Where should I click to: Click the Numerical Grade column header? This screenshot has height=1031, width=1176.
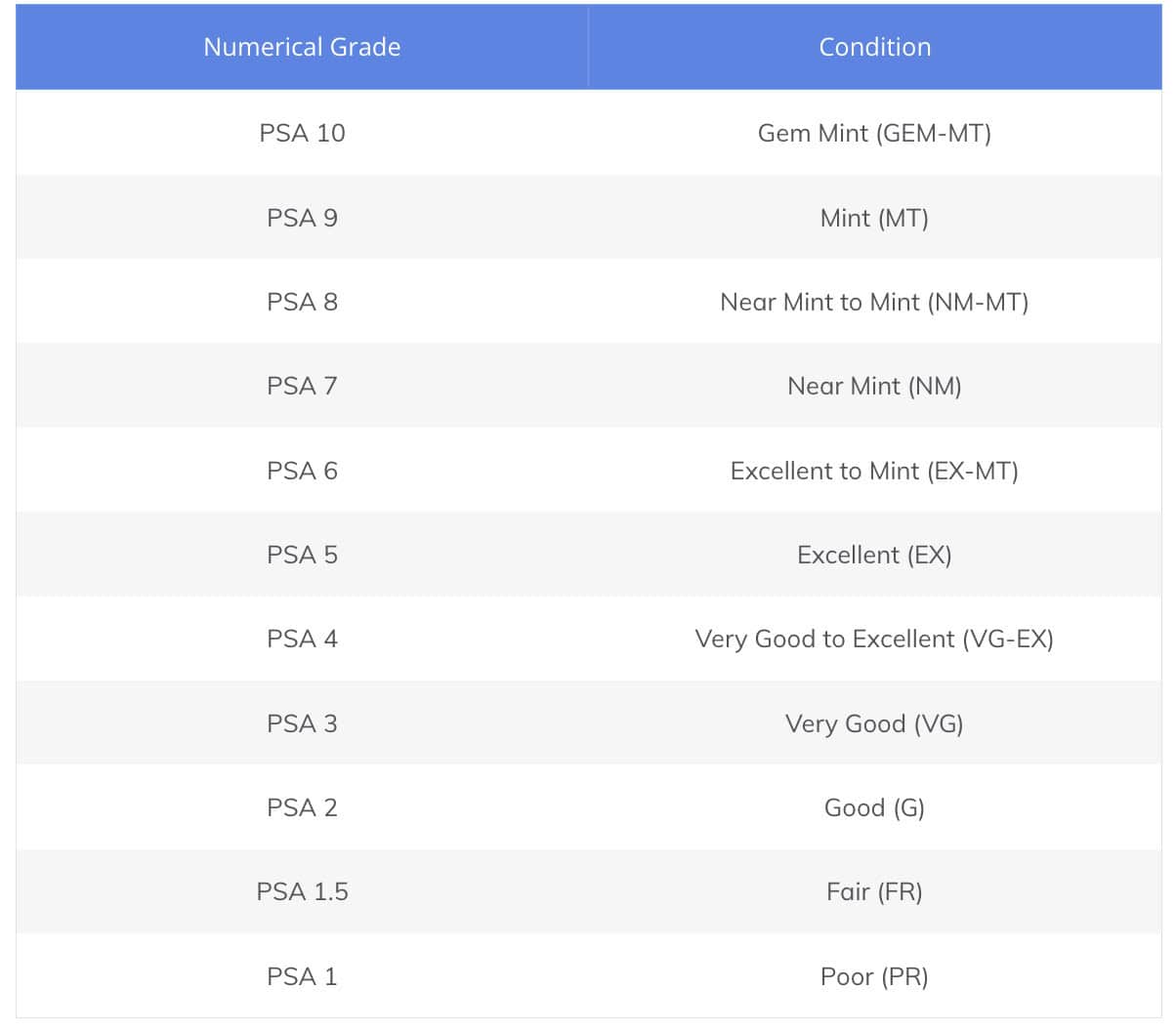coord(302,47)
